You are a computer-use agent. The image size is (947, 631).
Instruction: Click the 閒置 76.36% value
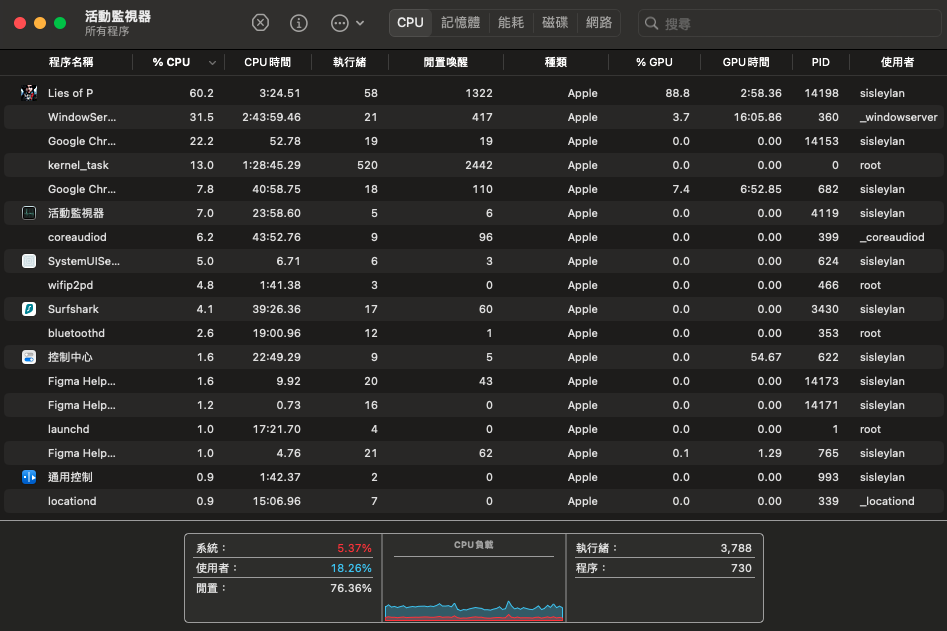[351, 588]
